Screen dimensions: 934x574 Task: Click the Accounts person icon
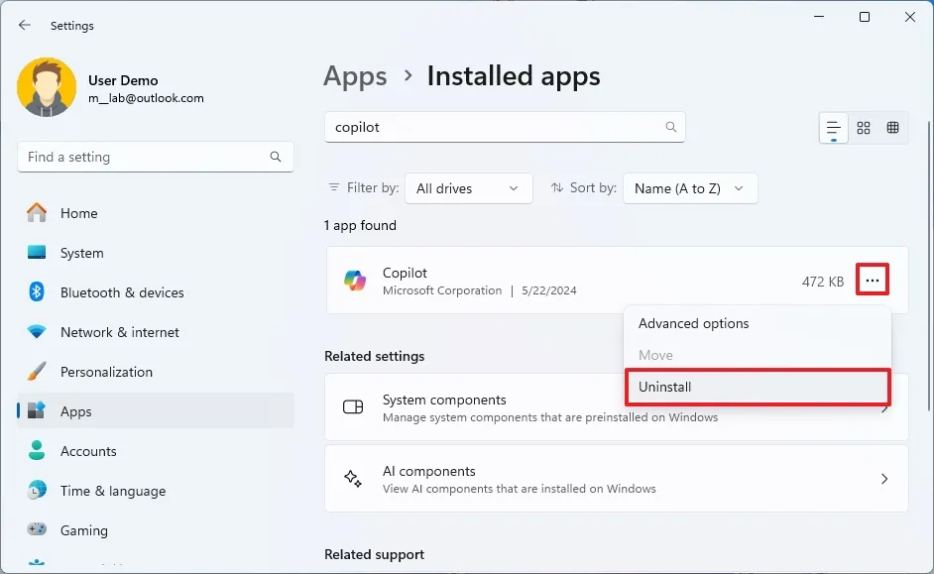point(37,451)
